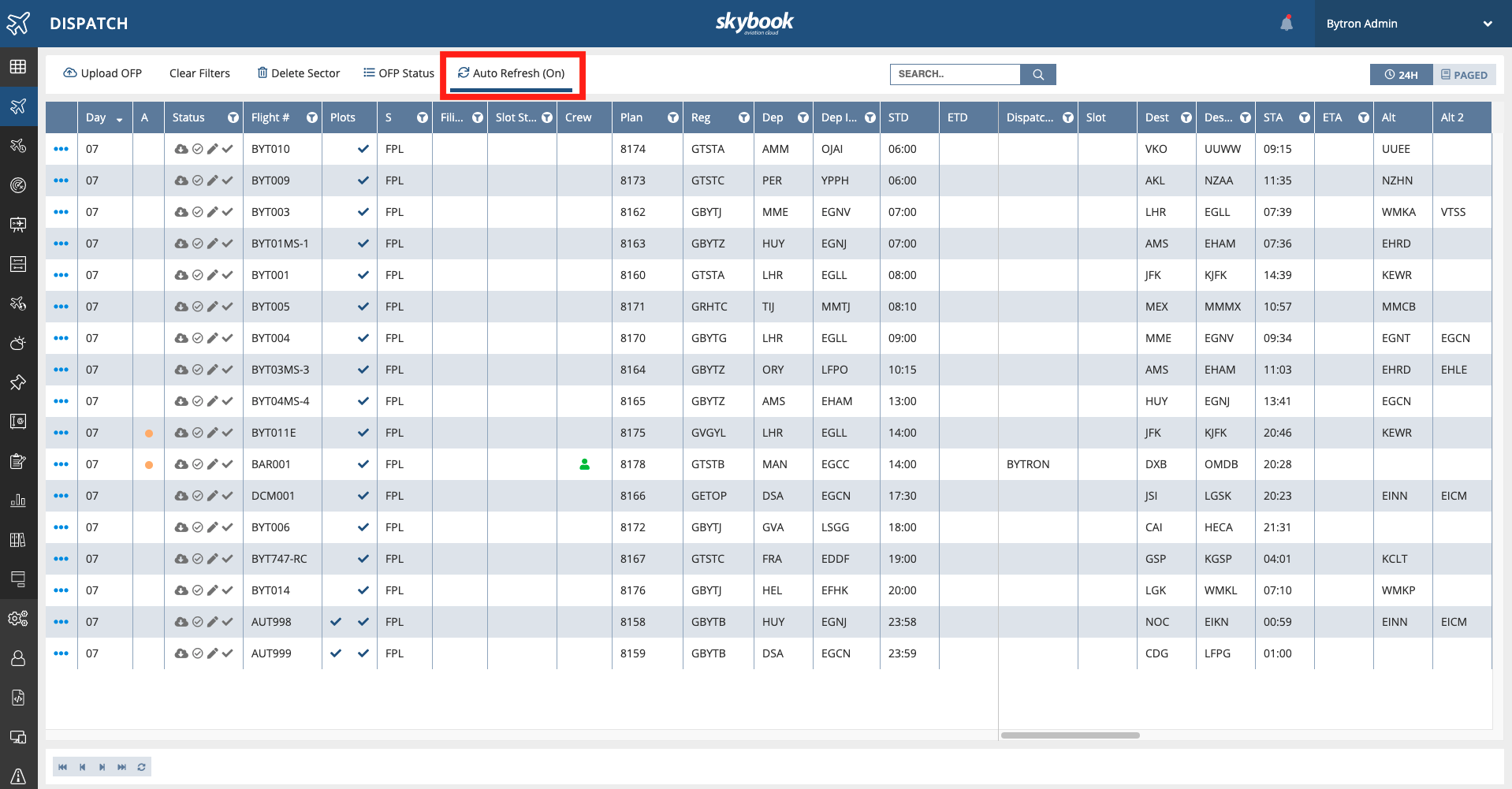
Task: Toggle Auto Refresh (On)
Action: tap(512, 73)
